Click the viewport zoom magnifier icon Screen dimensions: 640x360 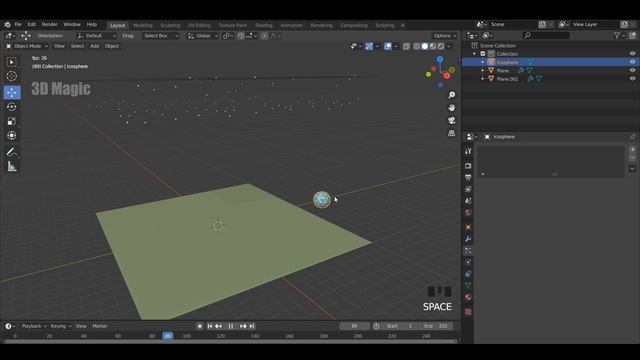coord(451,95)
